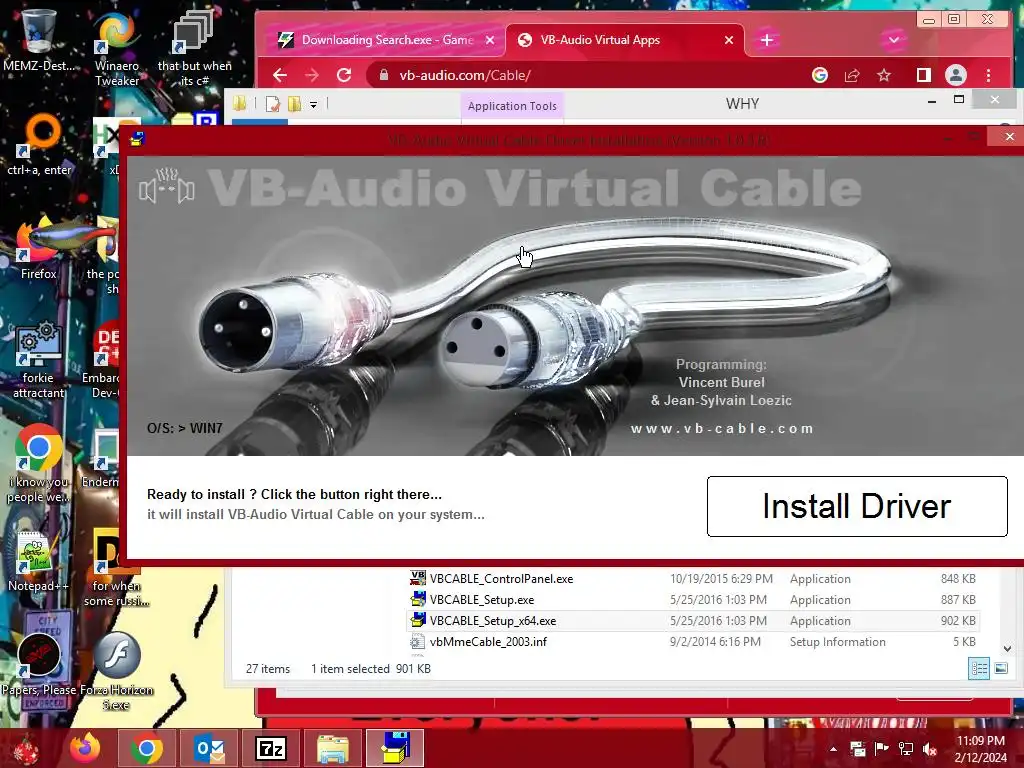Go forward in the browser
Viewport: 1024px width, 768px height.
pyautogui.click(x=312, y=75)
